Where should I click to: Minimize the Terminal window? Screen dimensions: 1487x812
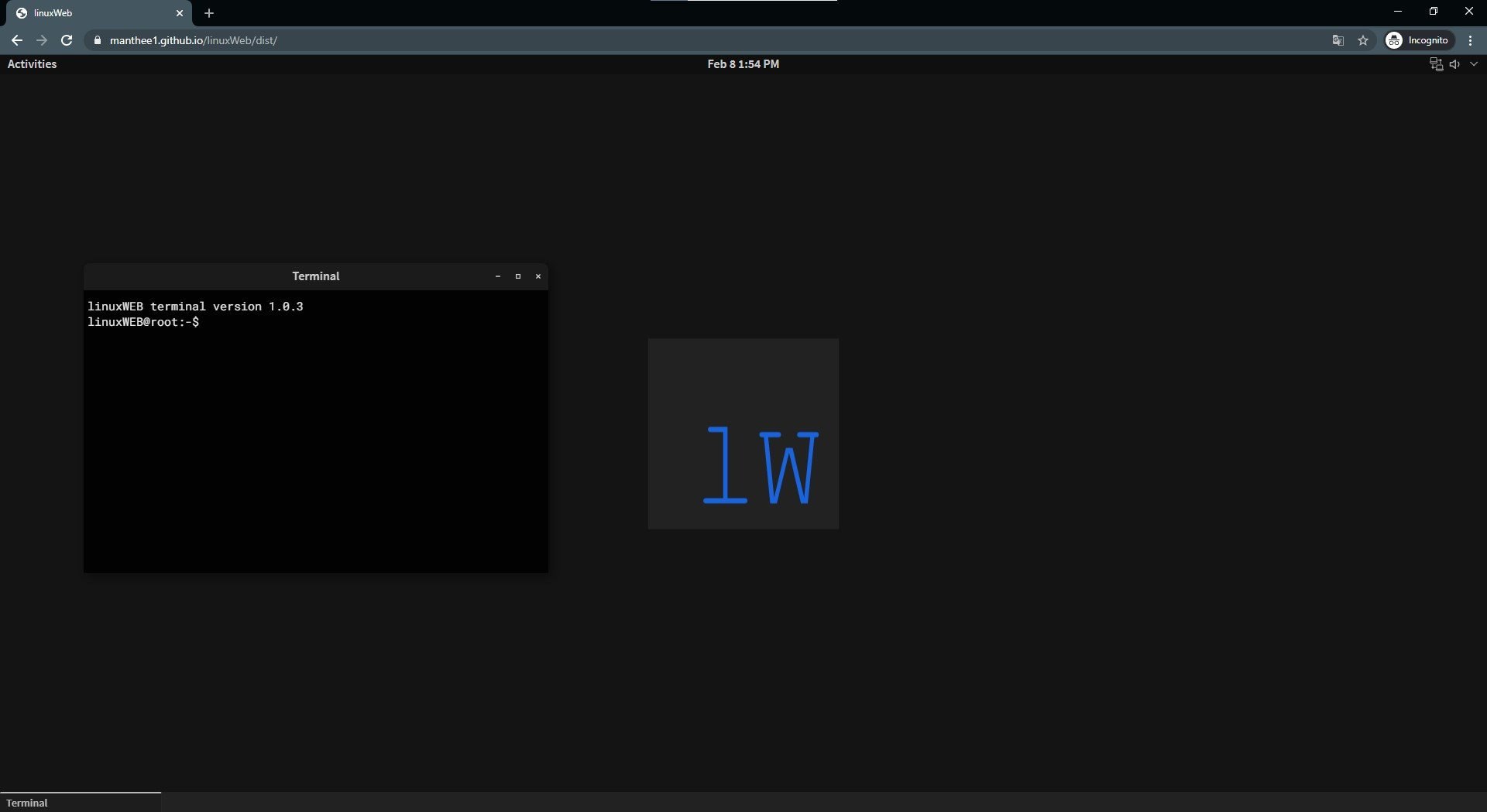497,276
